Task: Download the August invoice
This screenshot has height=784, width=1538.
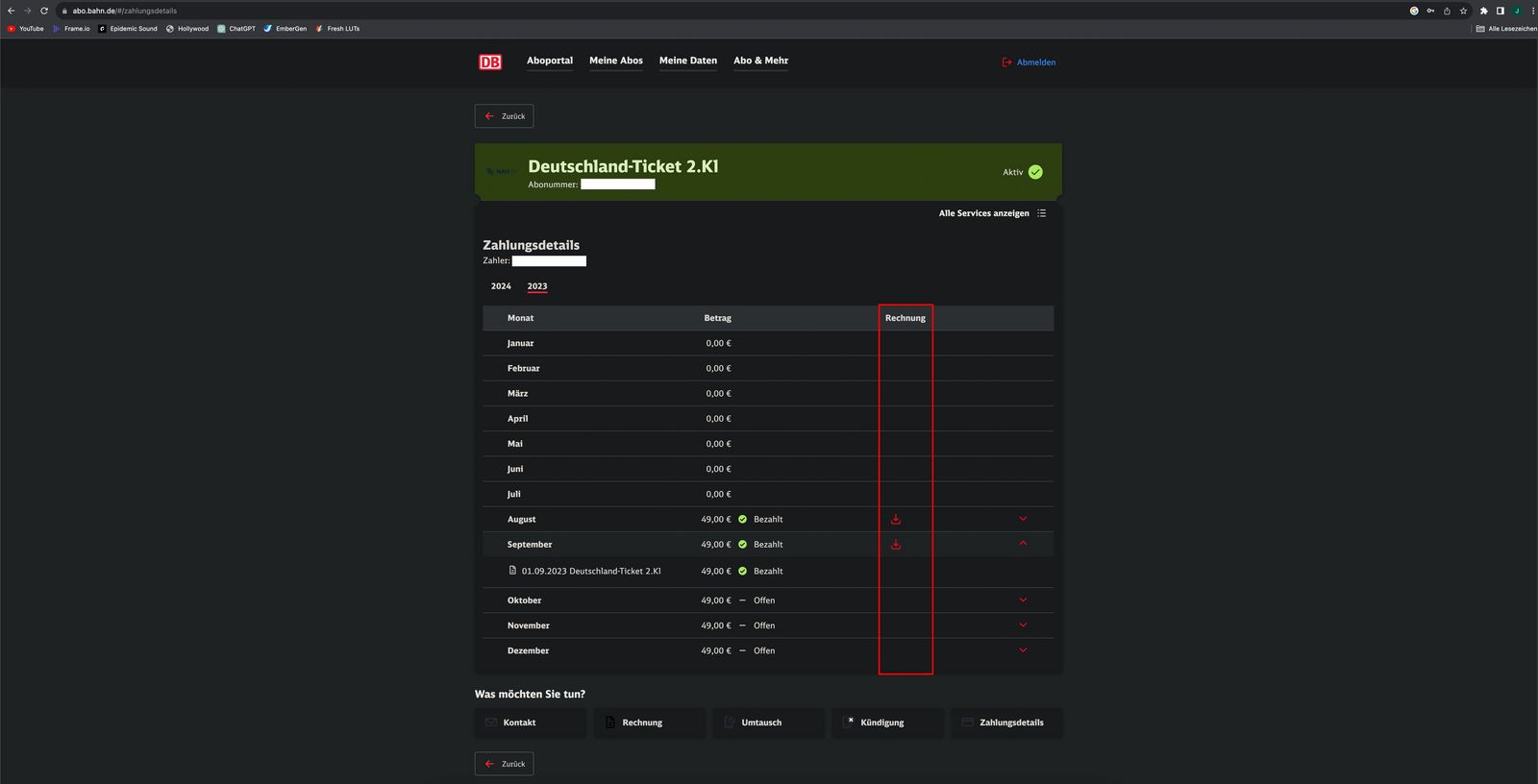Action: [x=896, y=520]
